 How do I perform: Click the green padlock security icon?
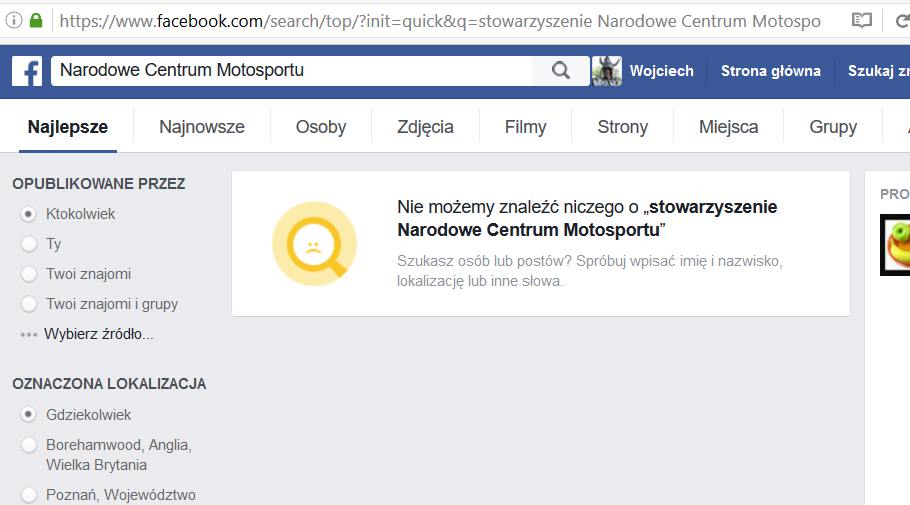click(37, 20)
